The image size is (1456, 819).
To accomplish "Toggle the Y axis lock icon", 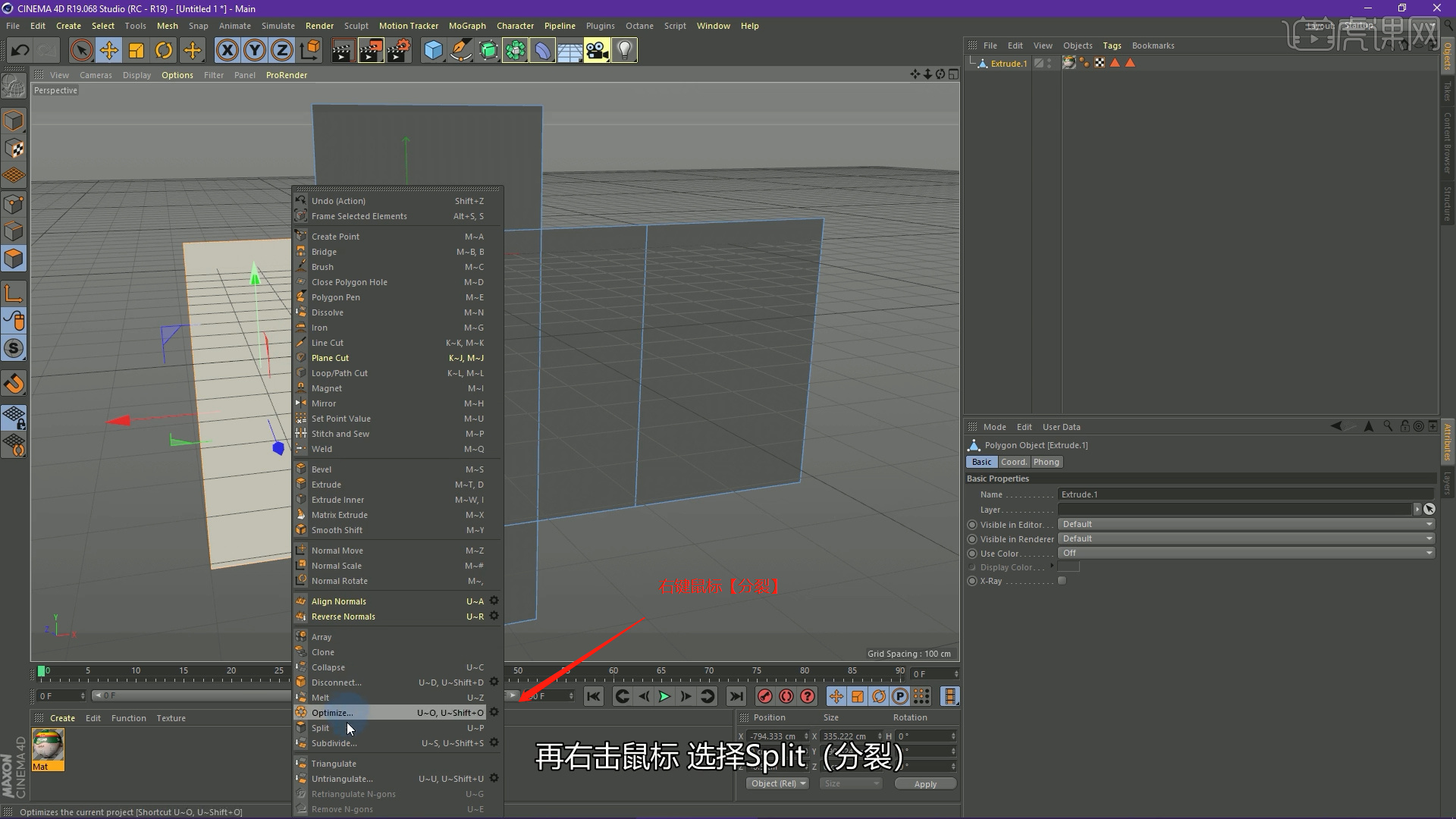I will (x=255, y=51).
